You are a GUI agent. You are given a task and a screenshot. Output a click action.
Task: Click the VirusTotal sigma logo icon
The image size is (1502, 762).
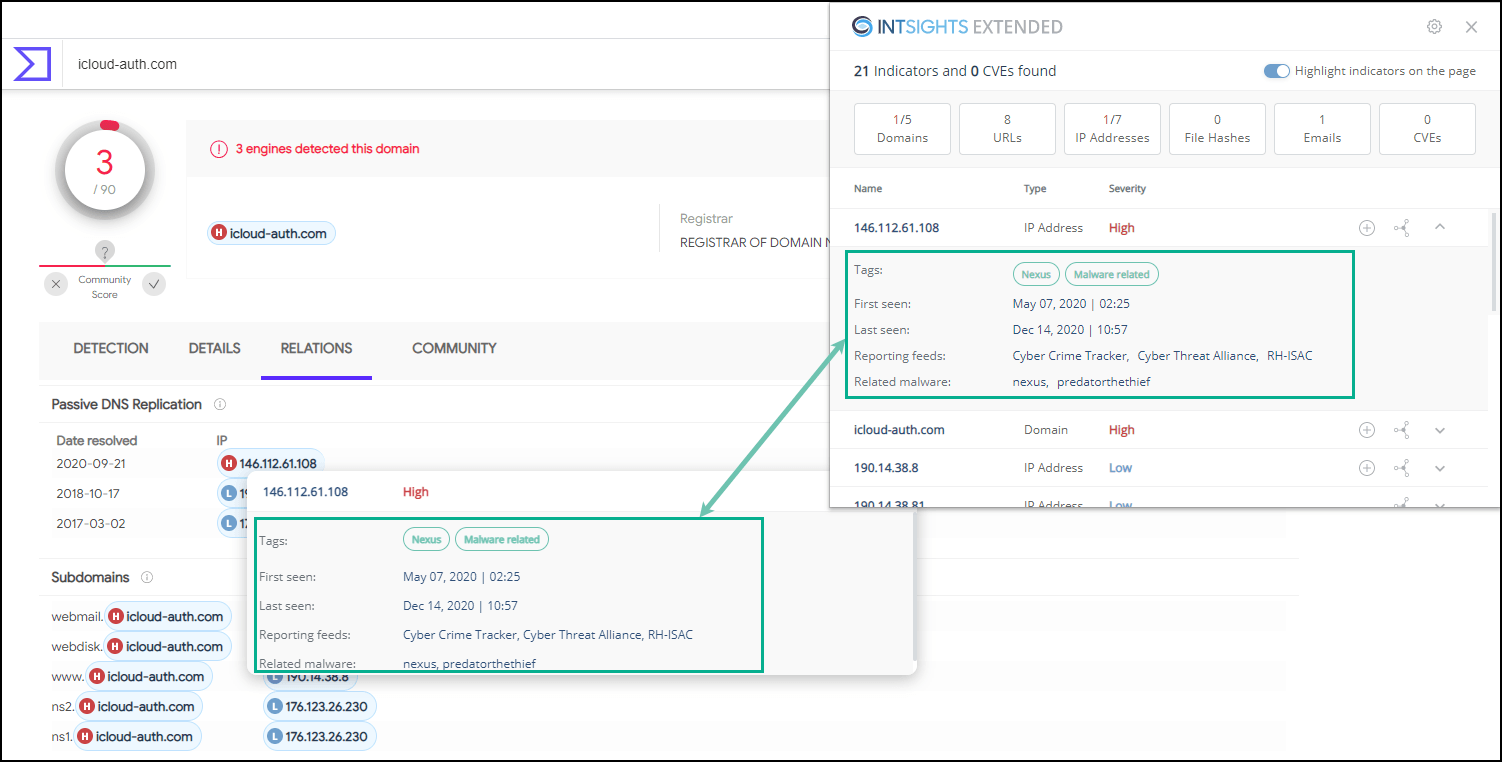pos(32,64)
